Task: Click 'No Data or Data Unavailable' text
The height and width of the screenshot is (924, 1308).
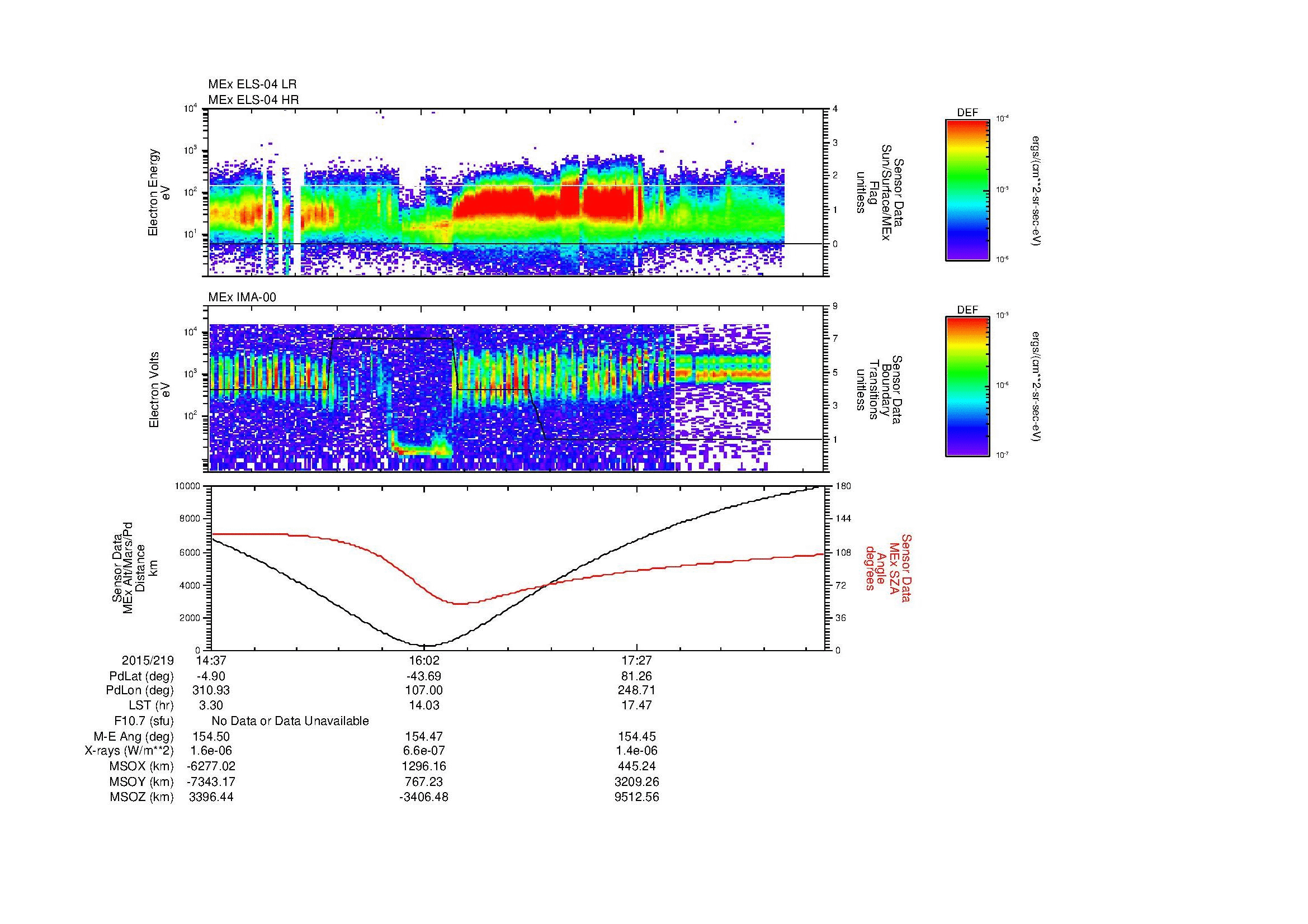Action: 290,721
